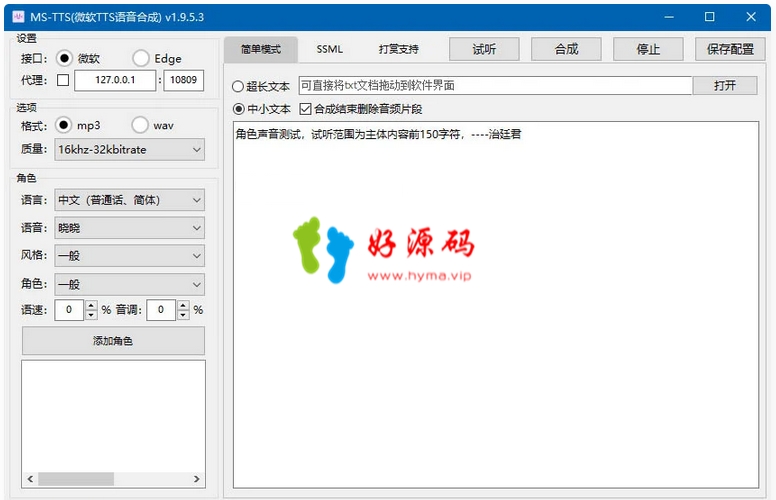Select the Edge interface radio button
This screenshot has width=776, height=500.
(141, 58)
